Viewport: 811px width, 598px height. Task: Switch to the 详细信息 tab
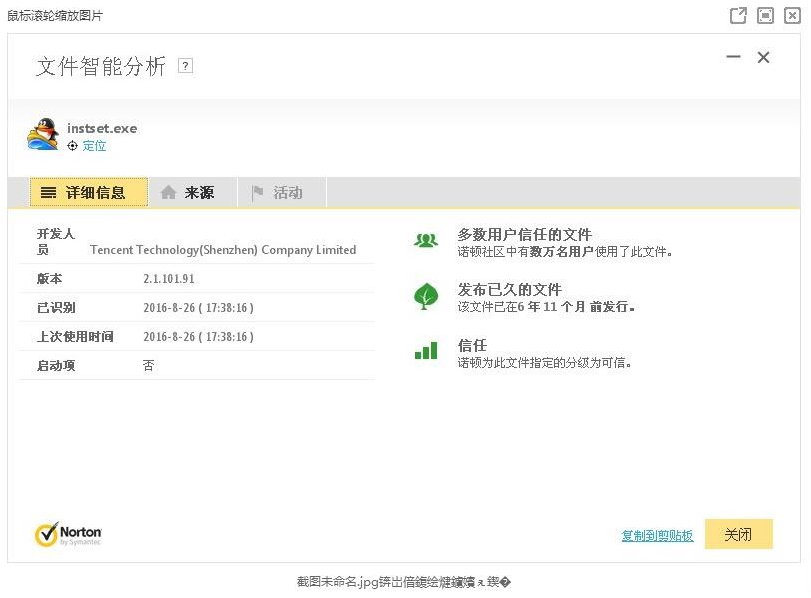coord(89,193)
